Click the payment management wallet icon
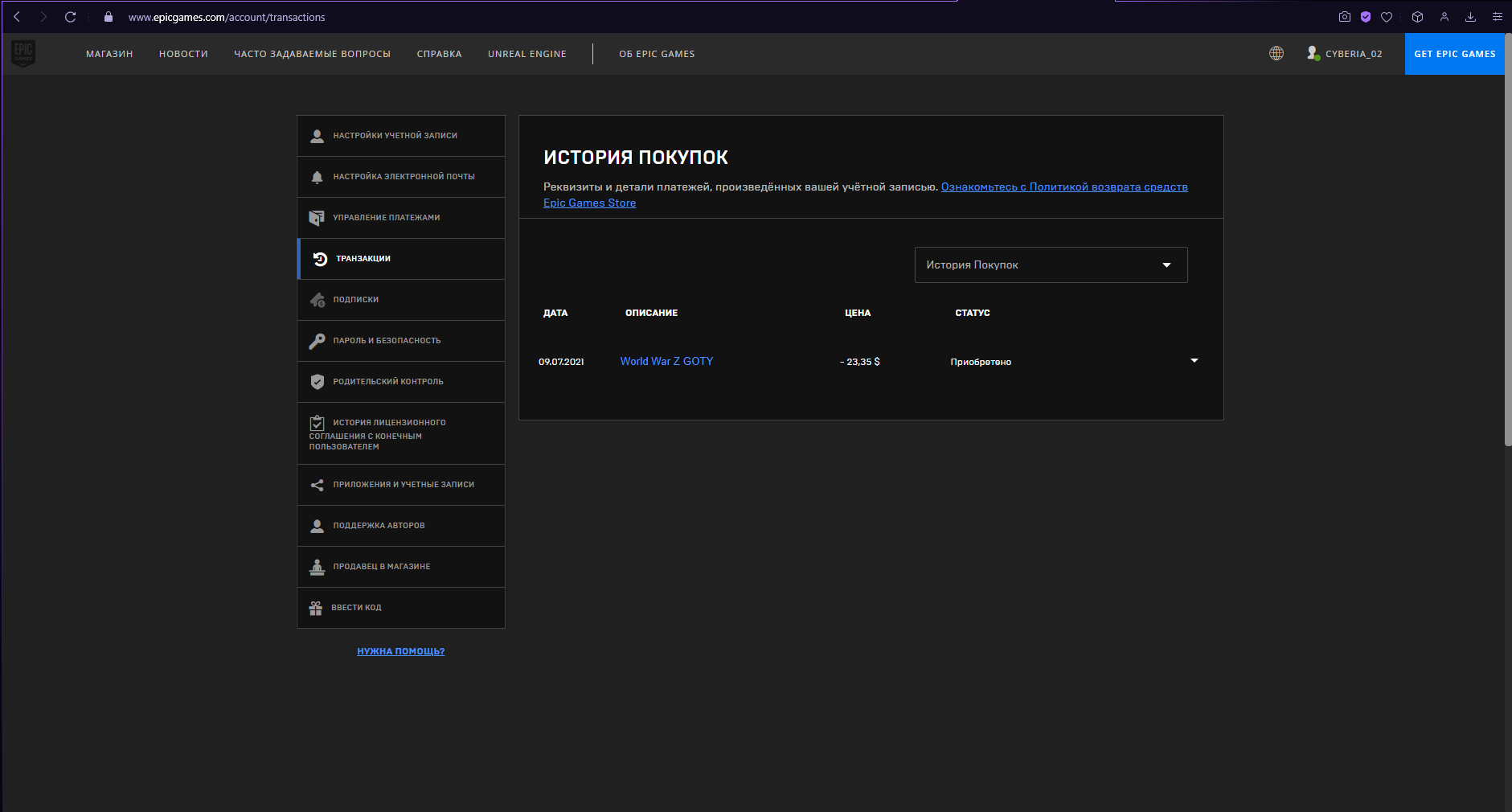The width and height of the screenshot is (1512, 812). [x=317, y=218]
